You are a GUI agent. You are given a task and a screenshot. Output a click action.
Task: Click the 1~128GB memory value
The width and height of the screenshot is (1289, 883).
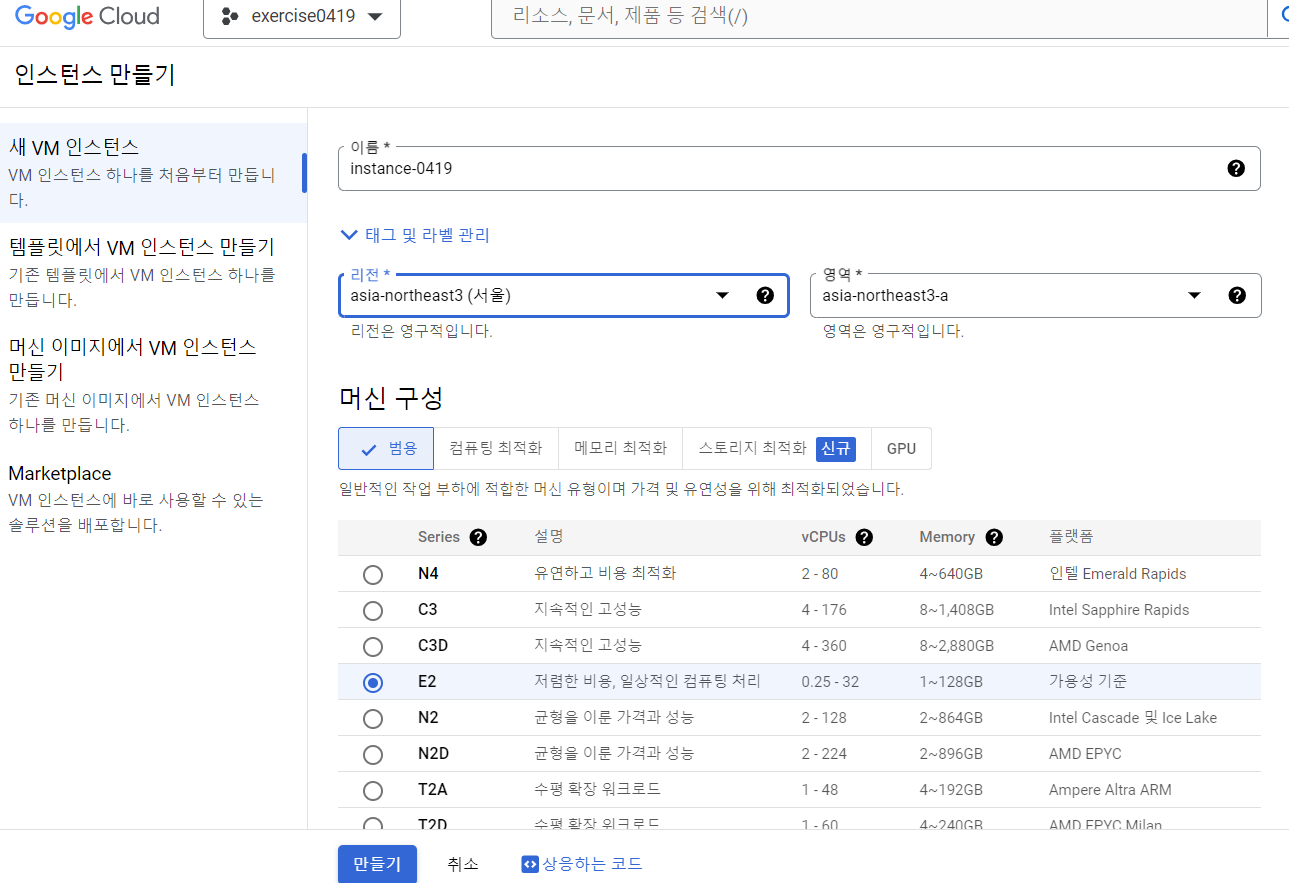pyautogui.click(x=951, y=682)
